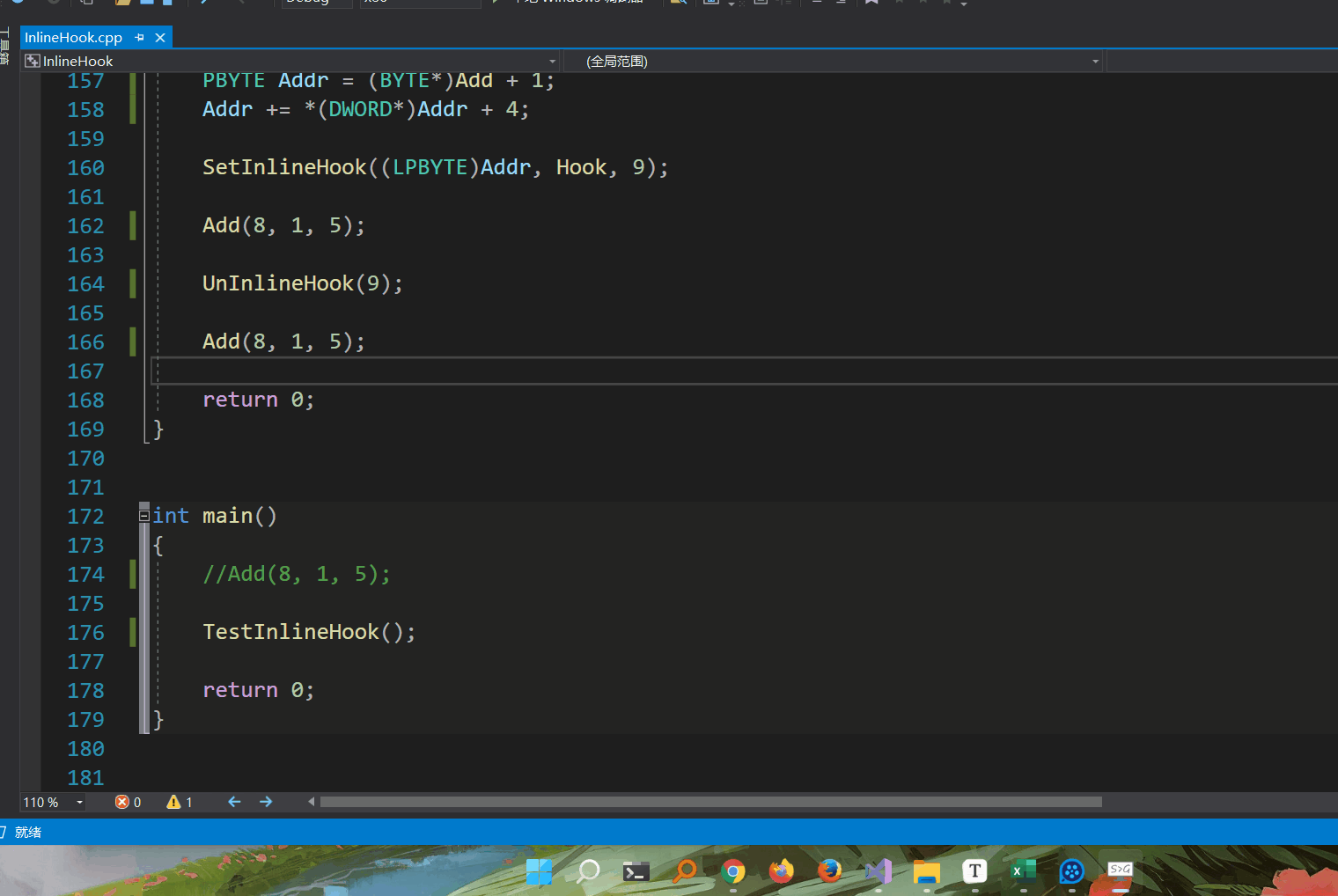Viewport: 1338px width, 896px height.
Task: Click the opening brace on line 173
Action: click(x=158, y=545)
